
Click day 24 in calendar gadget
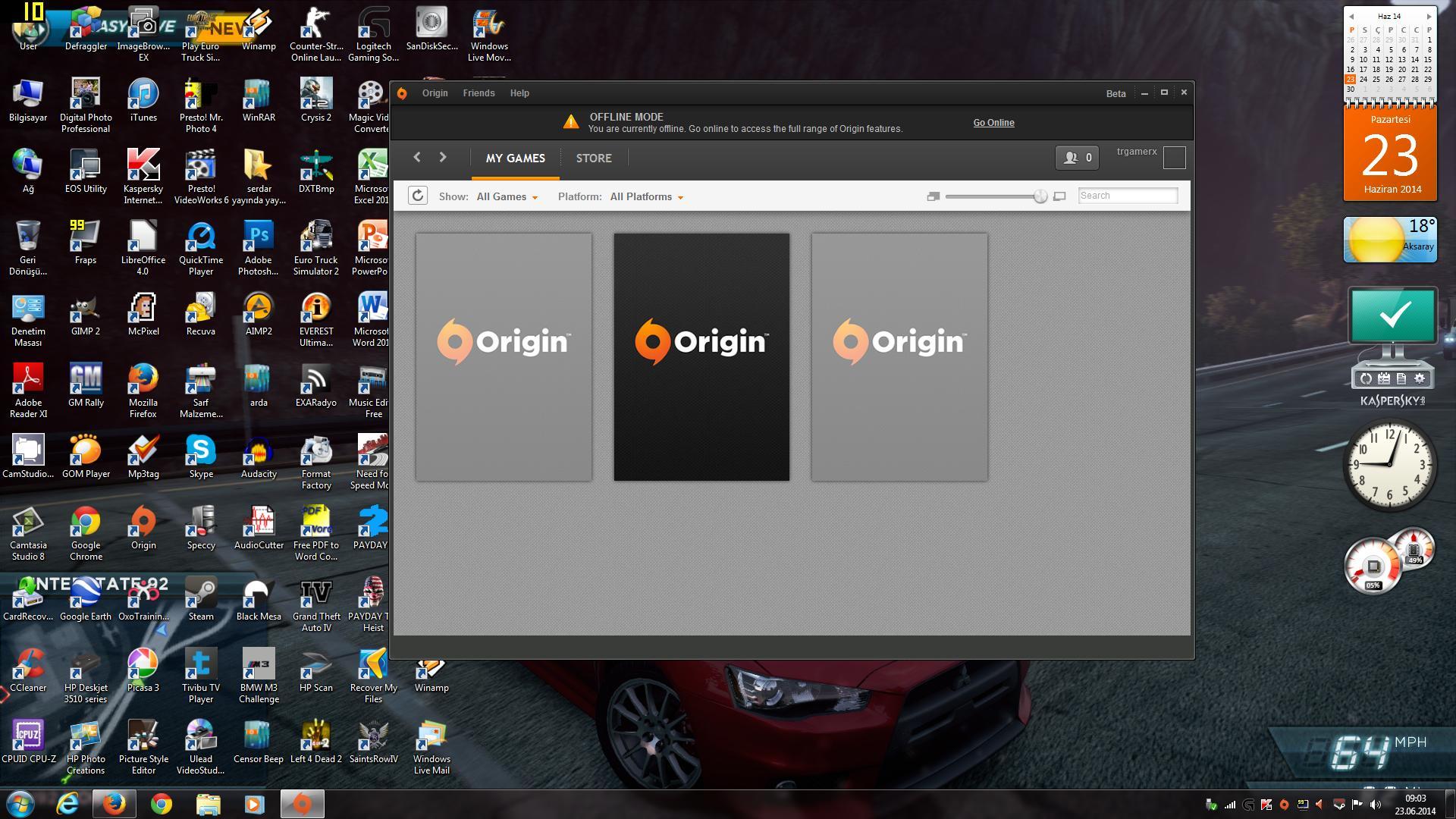1363,80
